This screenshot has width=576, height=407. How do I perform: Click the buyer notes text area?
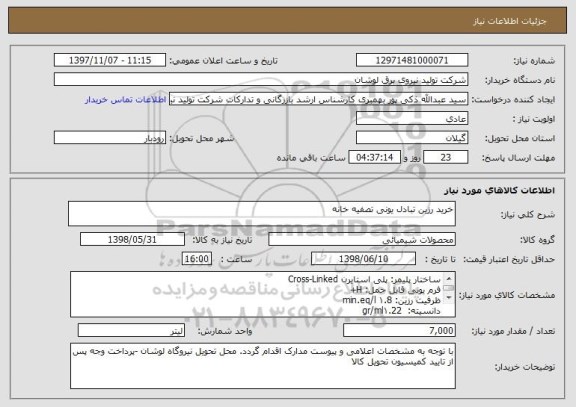tap(263, 366)
